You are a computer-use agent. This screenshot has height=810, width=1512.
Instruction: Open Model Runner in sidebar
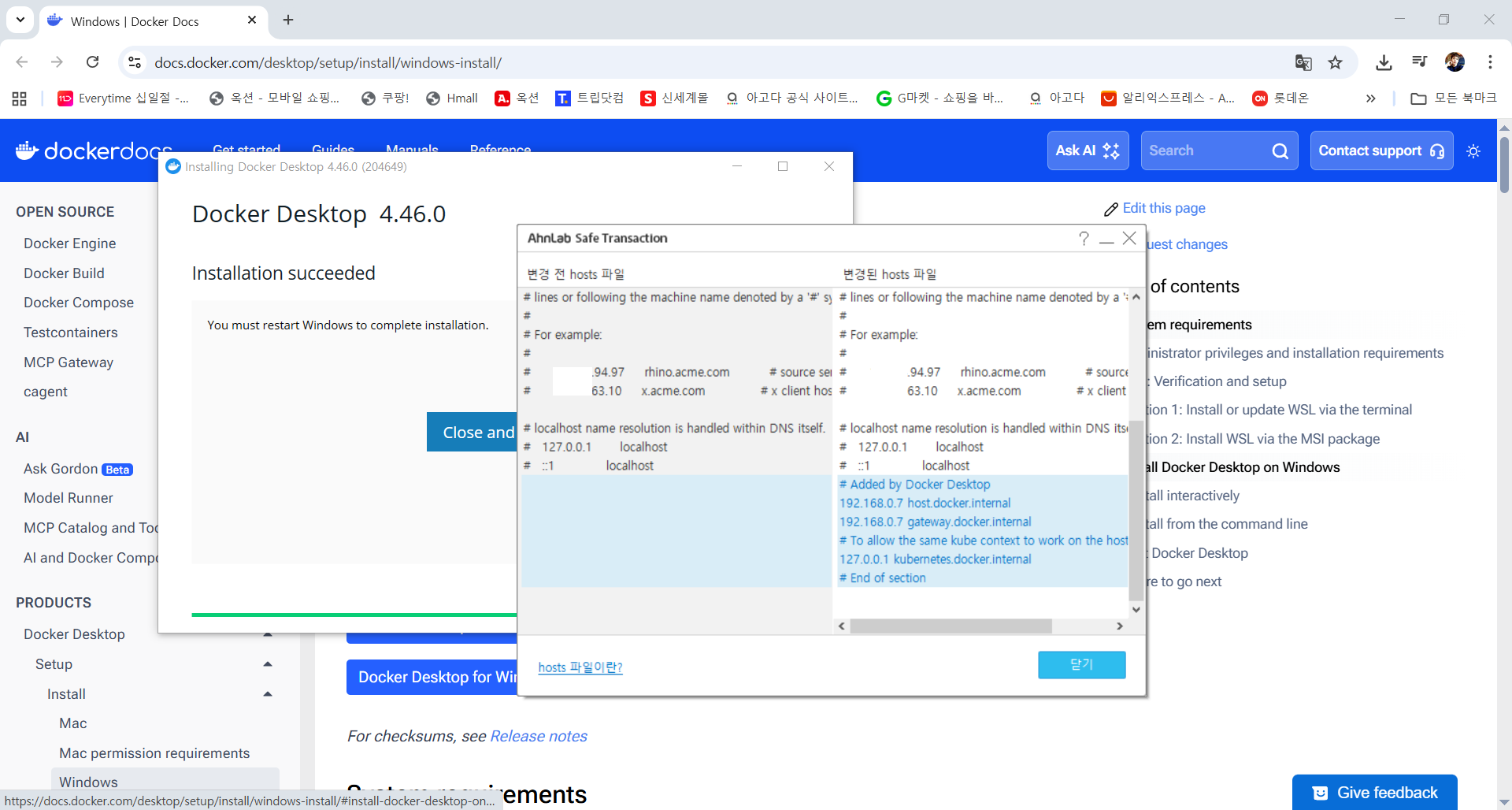tap(69, 498)
